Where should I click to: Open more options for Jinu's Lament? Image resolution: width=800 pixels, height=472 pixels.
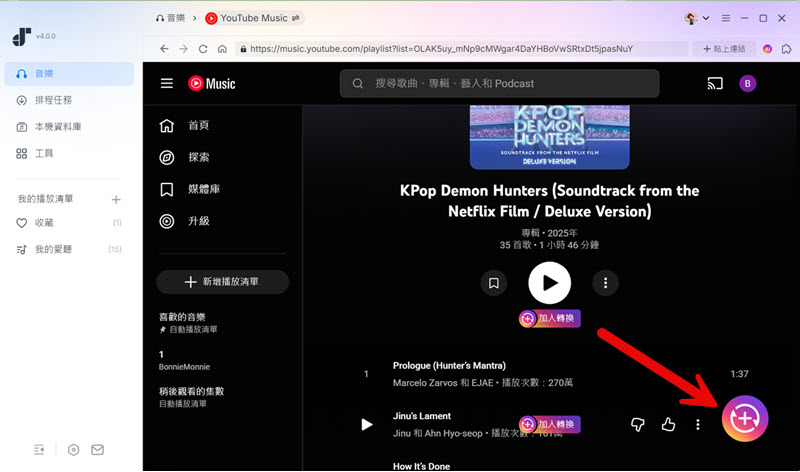697,425
